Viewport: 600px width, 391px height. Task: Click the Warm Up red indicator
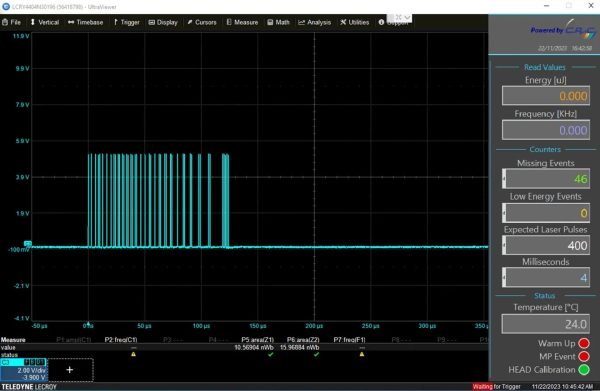(584, 343)
